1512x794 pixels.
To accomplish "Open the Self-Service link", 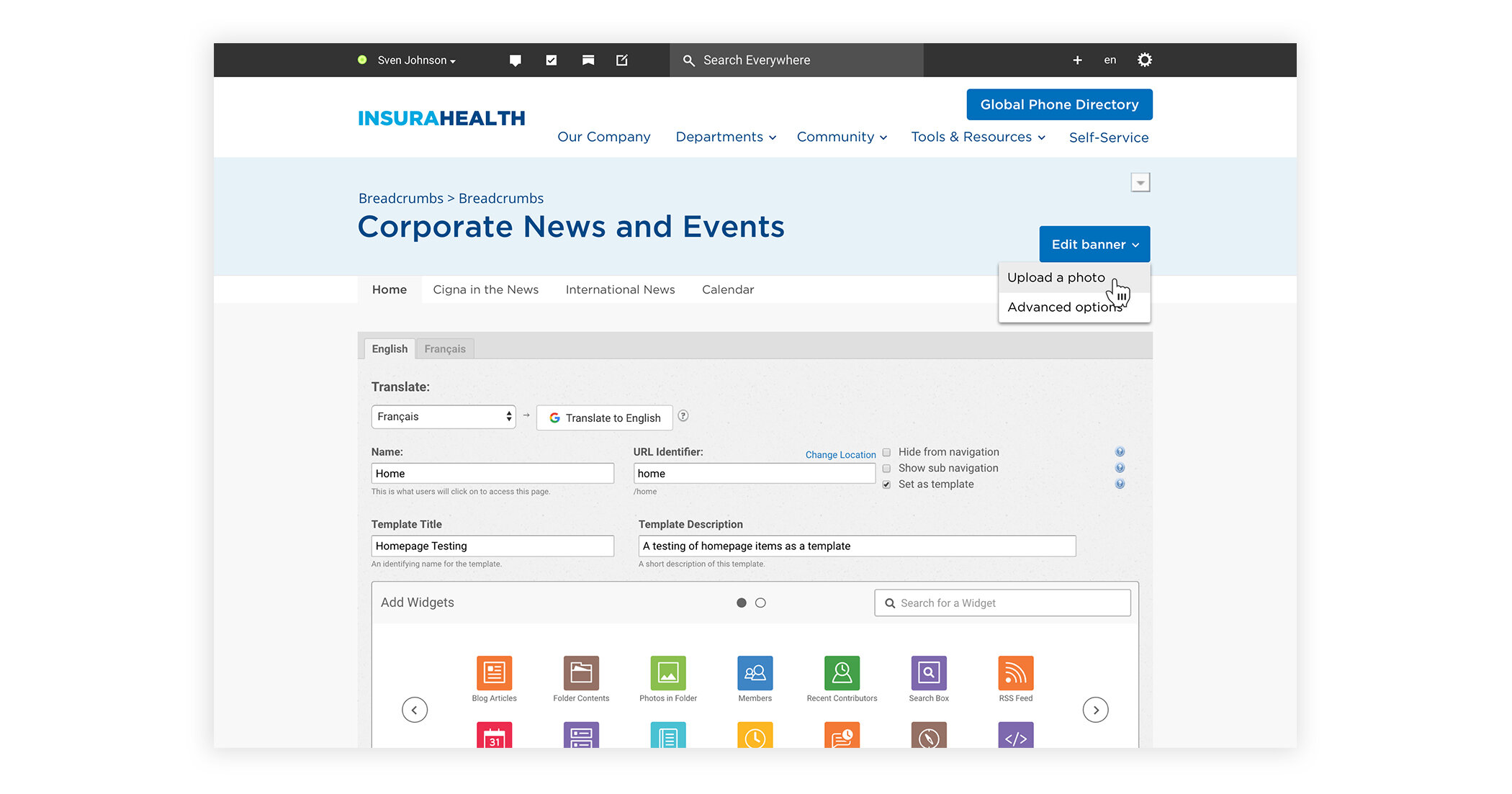I will pos(1109,137).
